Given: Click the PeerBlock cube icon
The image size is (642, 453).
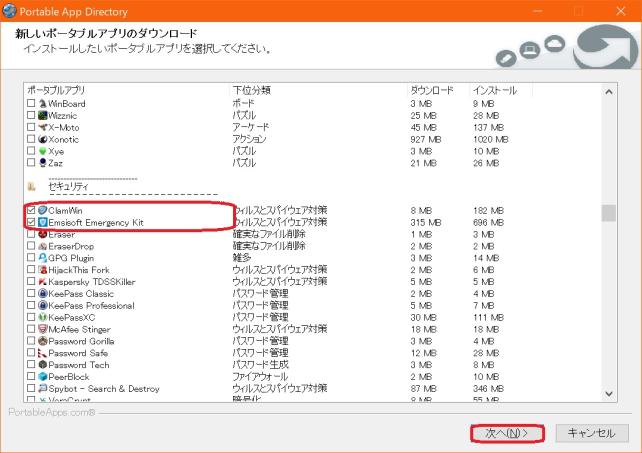Looking at the screenshot, I should click(43, 376).
